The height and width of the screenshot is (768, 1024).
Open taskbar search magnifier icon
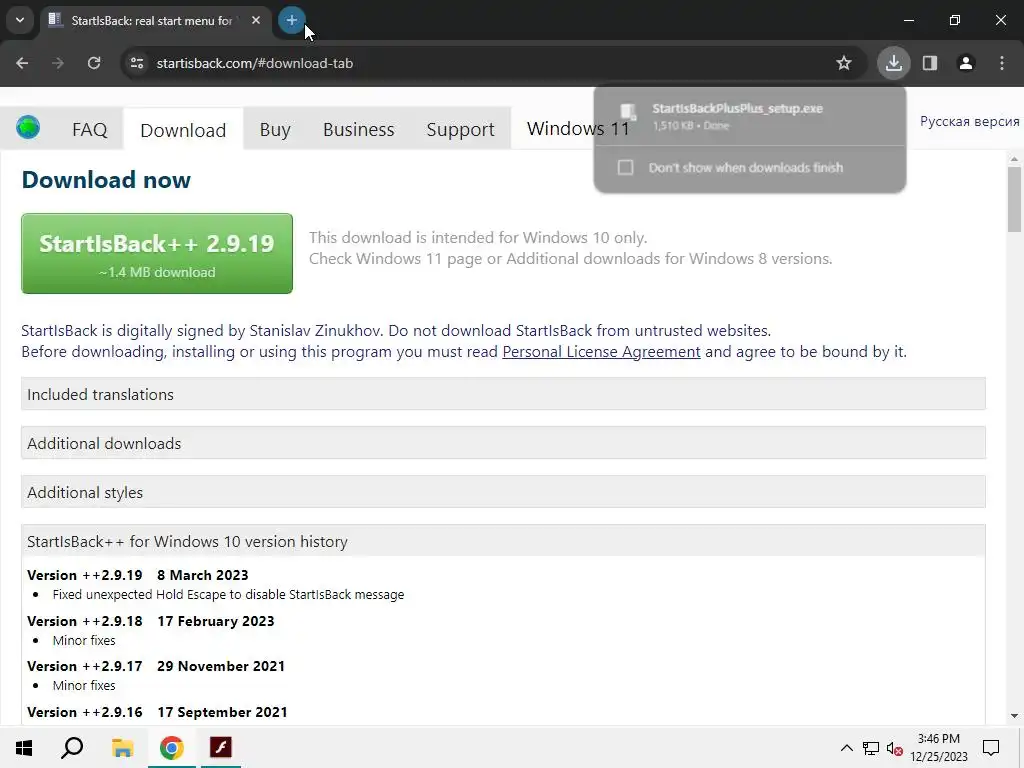72,747
